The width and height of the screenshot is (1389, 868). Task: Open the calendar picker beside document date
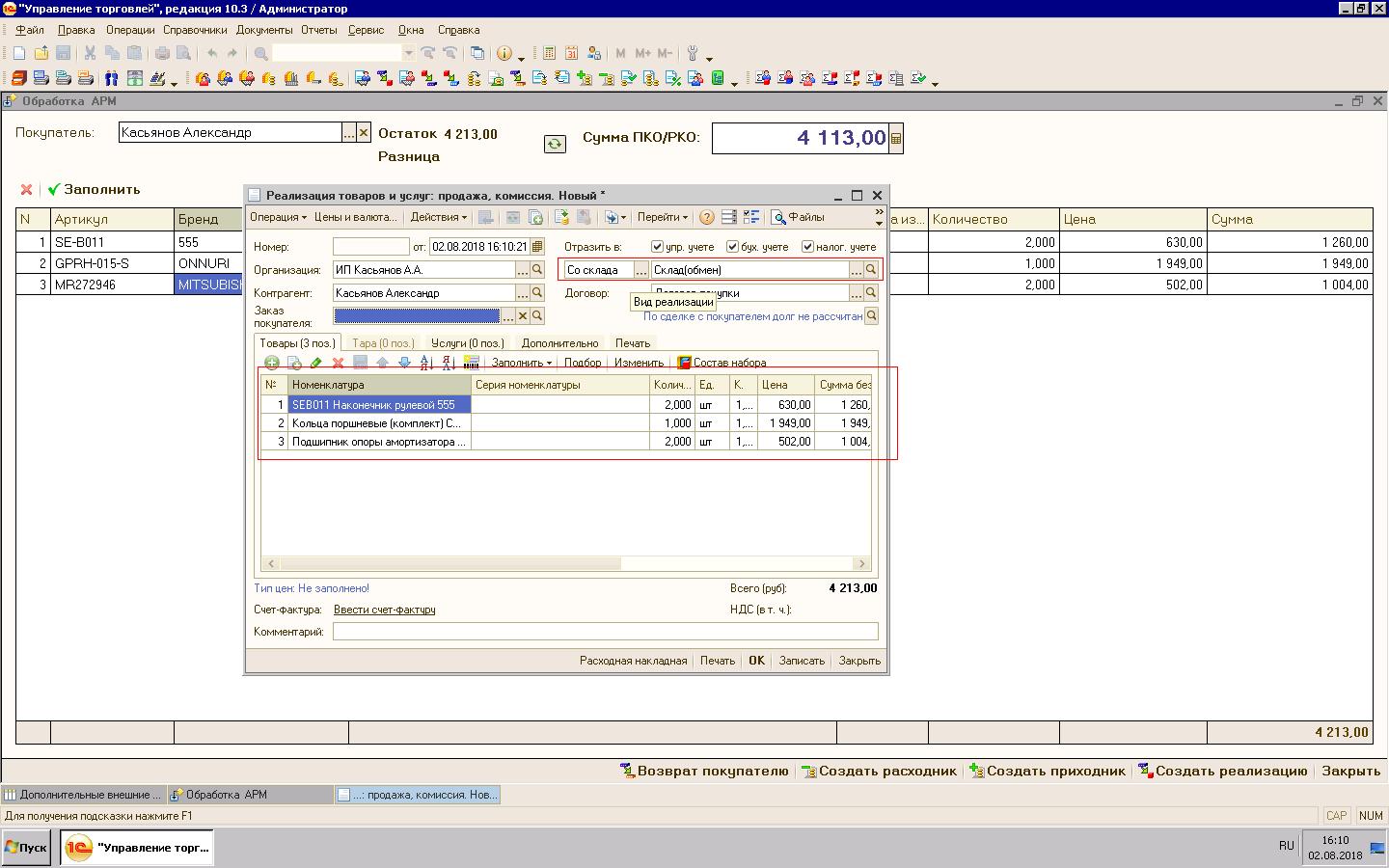click(537, 247)
